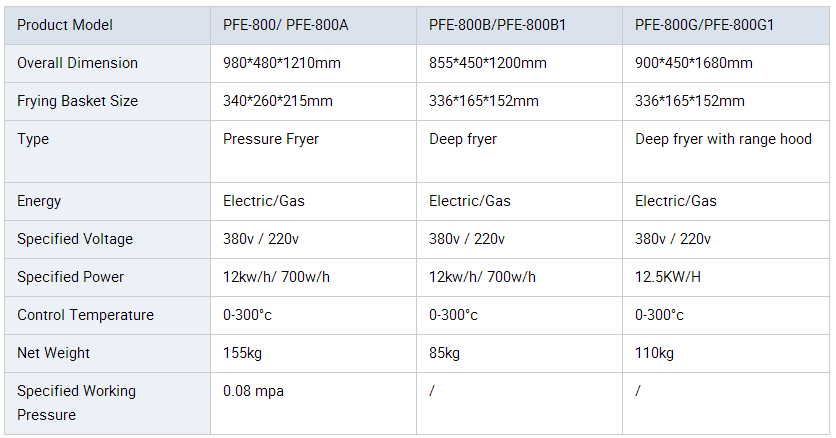
Task: Click the Energy row label
Action: (x=39, y=201)
